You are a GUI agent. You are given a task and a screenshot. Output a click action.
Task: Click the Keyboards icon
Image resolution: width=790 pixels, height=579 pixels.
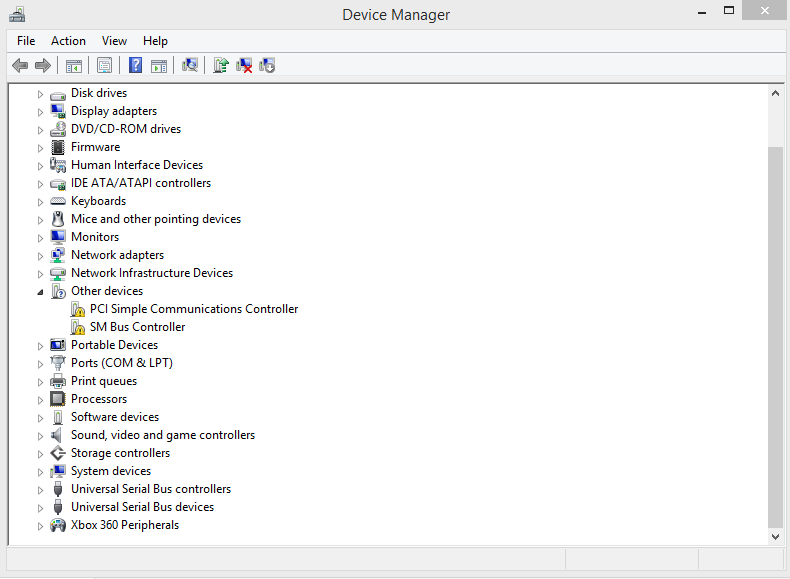tap(58, 201)
